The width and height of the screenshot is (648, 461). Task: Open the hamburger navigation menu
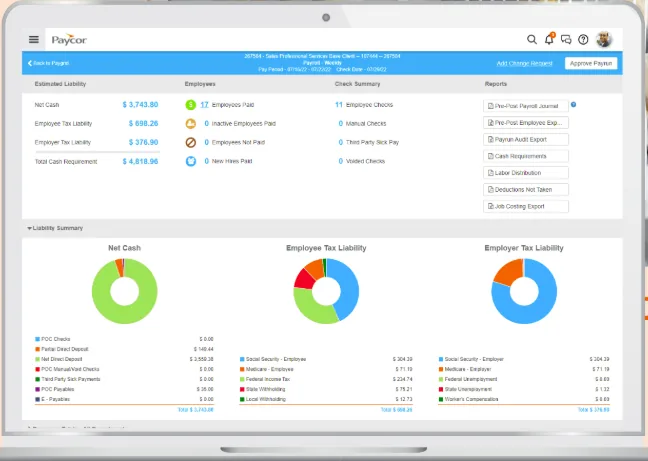[34, 40]
